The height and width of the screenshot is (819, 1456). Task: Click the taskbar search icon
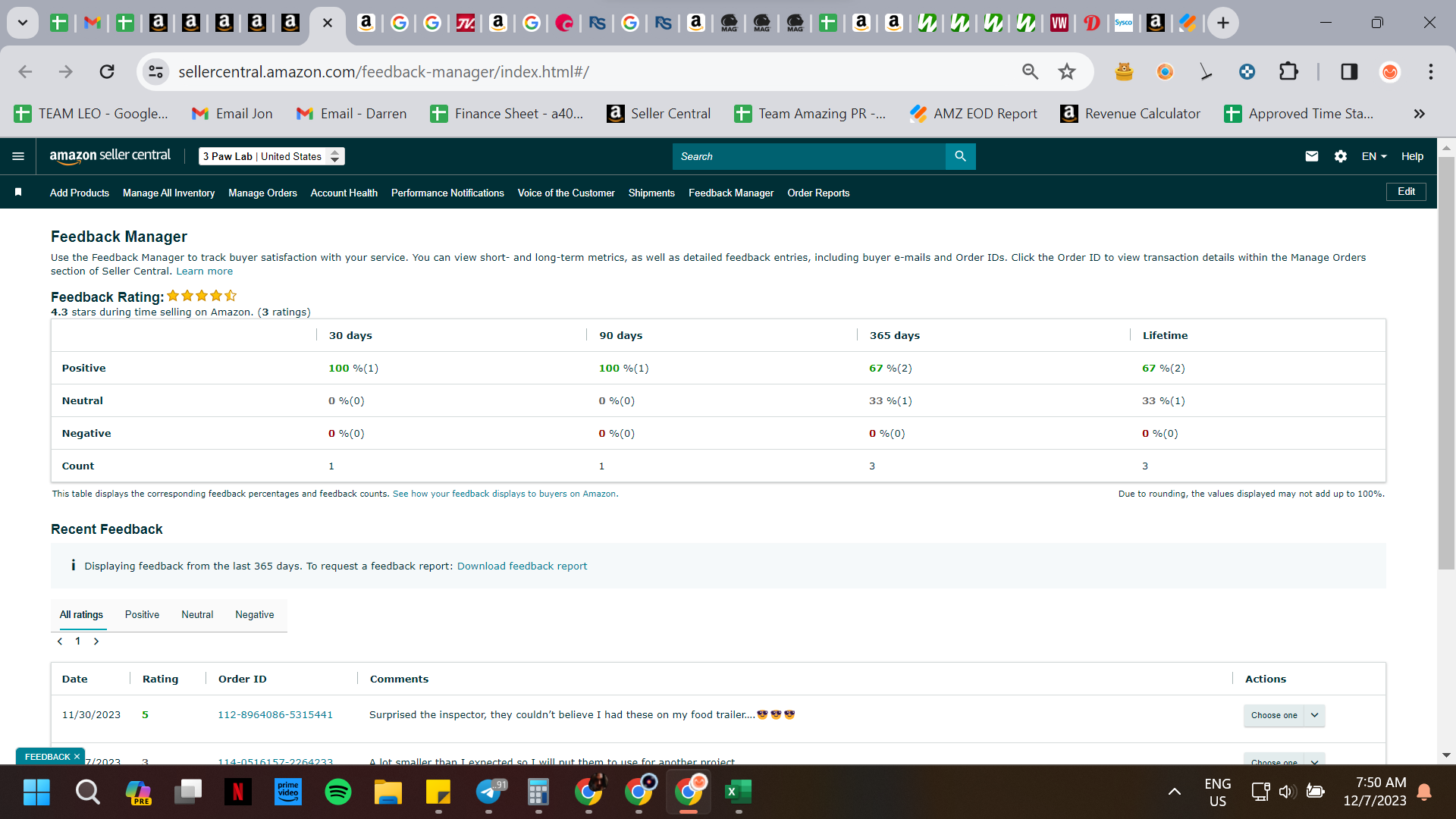pyautogui.click(x=87, y=792)
